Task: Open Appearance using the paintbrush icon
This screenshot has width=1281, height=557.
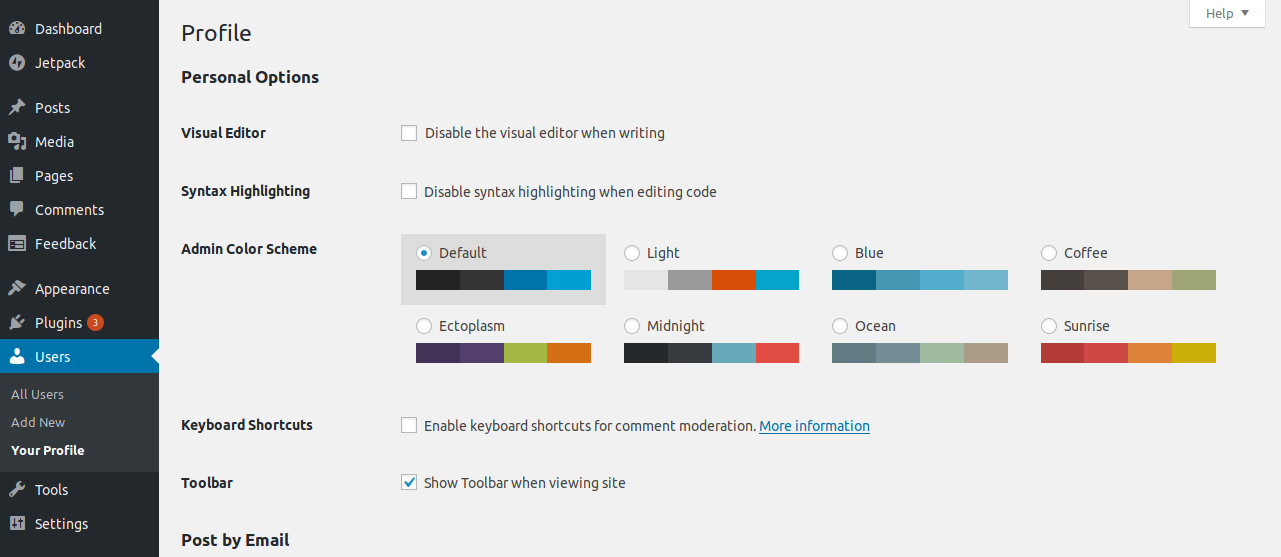Action: (x=17, y=289)
